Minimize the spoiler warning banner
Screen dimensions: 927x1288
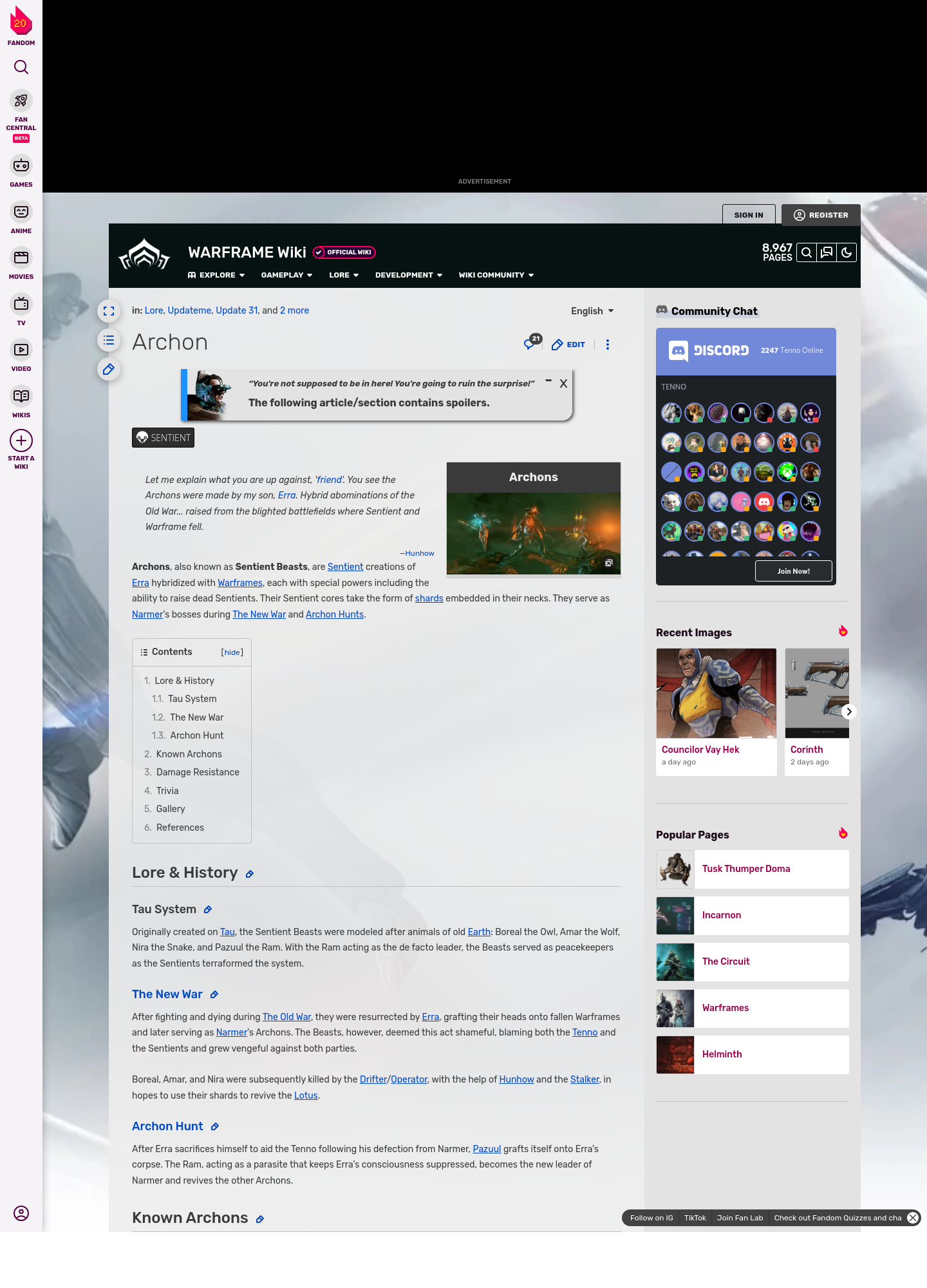(x=548, y=381)
